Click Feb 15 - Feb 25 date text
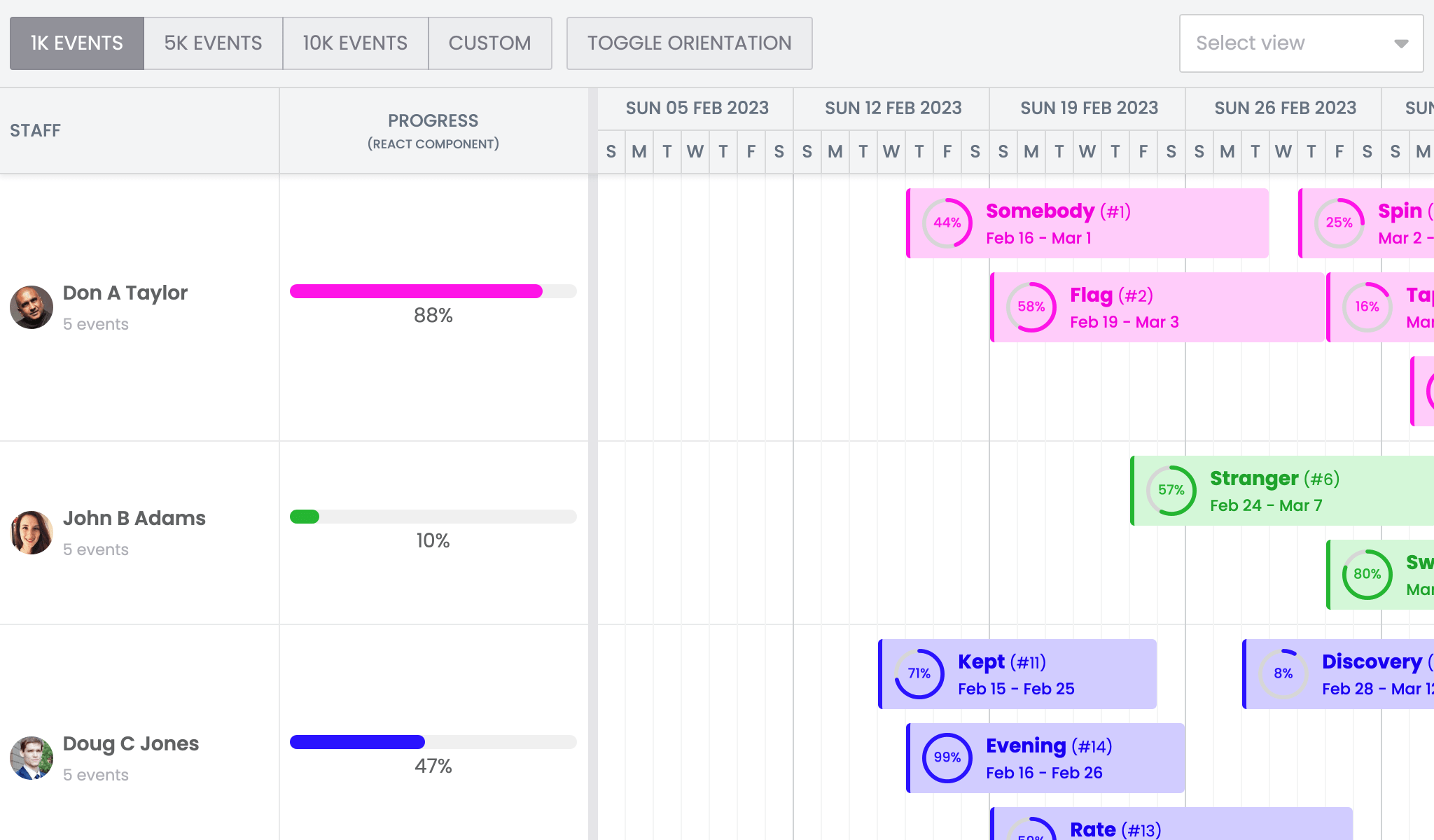1434x840 pixels. 1016,689
